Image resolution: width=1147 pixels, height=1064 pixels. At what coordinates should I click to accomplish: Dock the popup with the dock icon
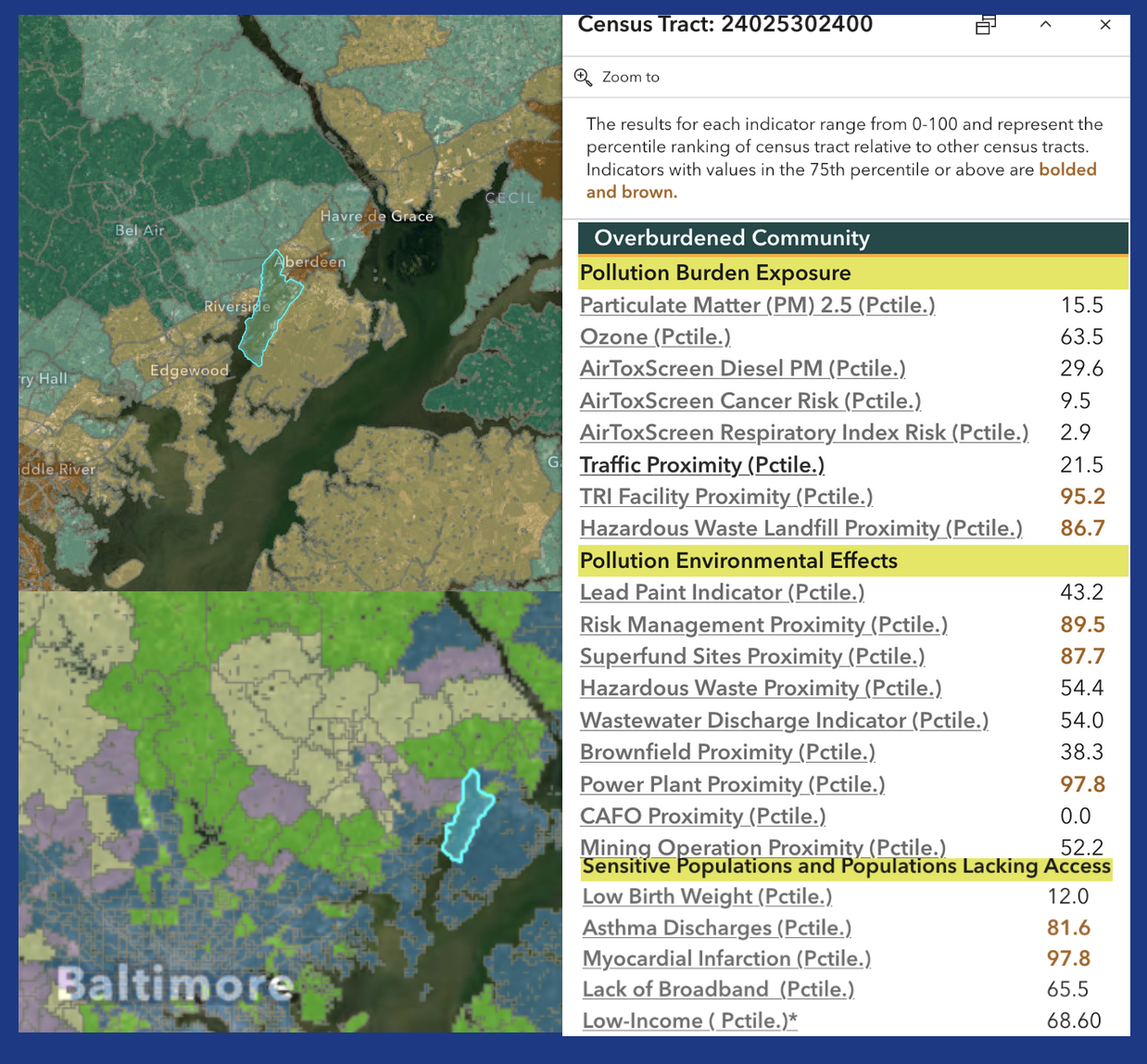(986, 25)
